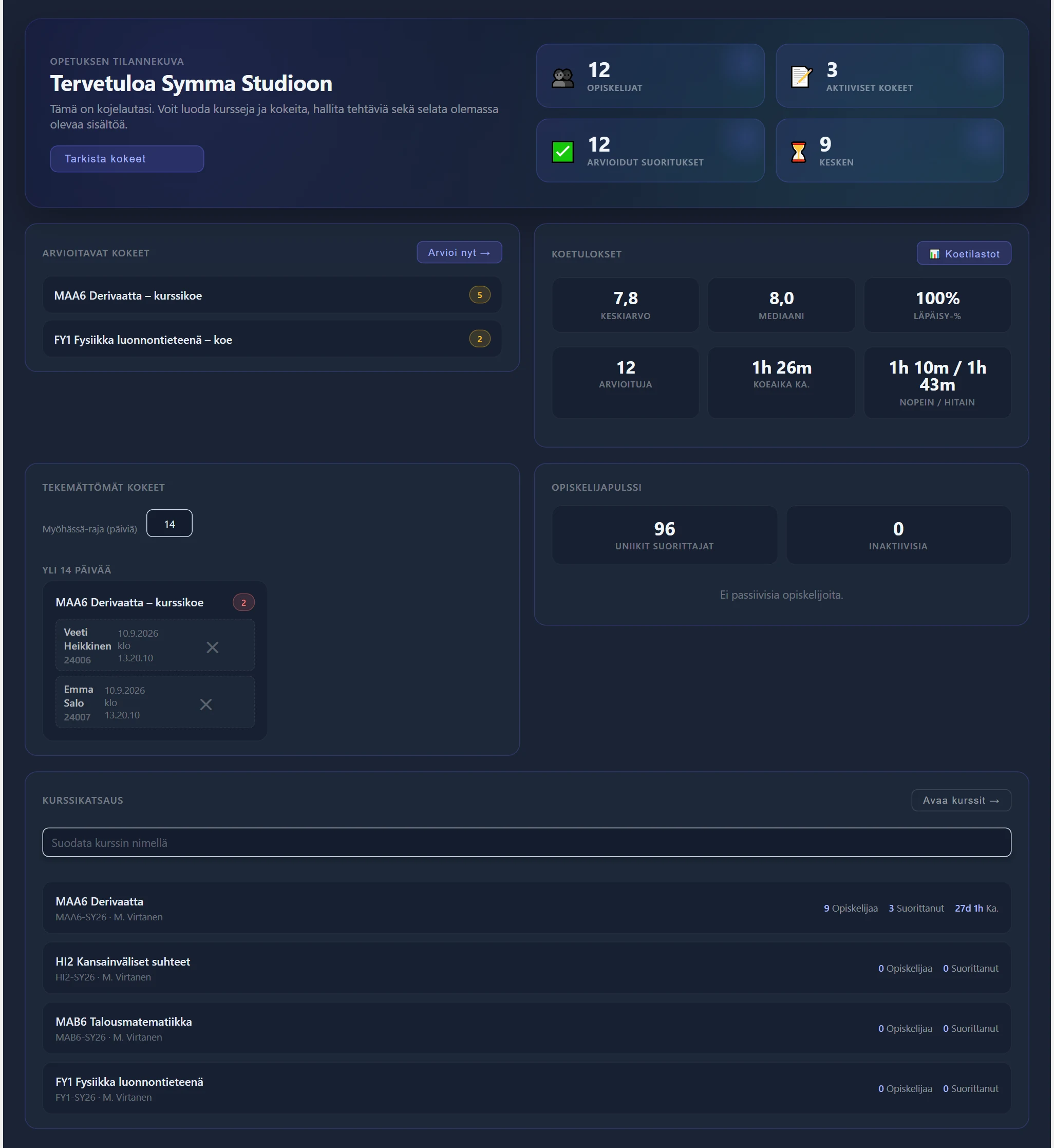Click the bar chart icon in Koetilastot
The width and height of the screenshot is (1054, 1148).
[934, 254]
